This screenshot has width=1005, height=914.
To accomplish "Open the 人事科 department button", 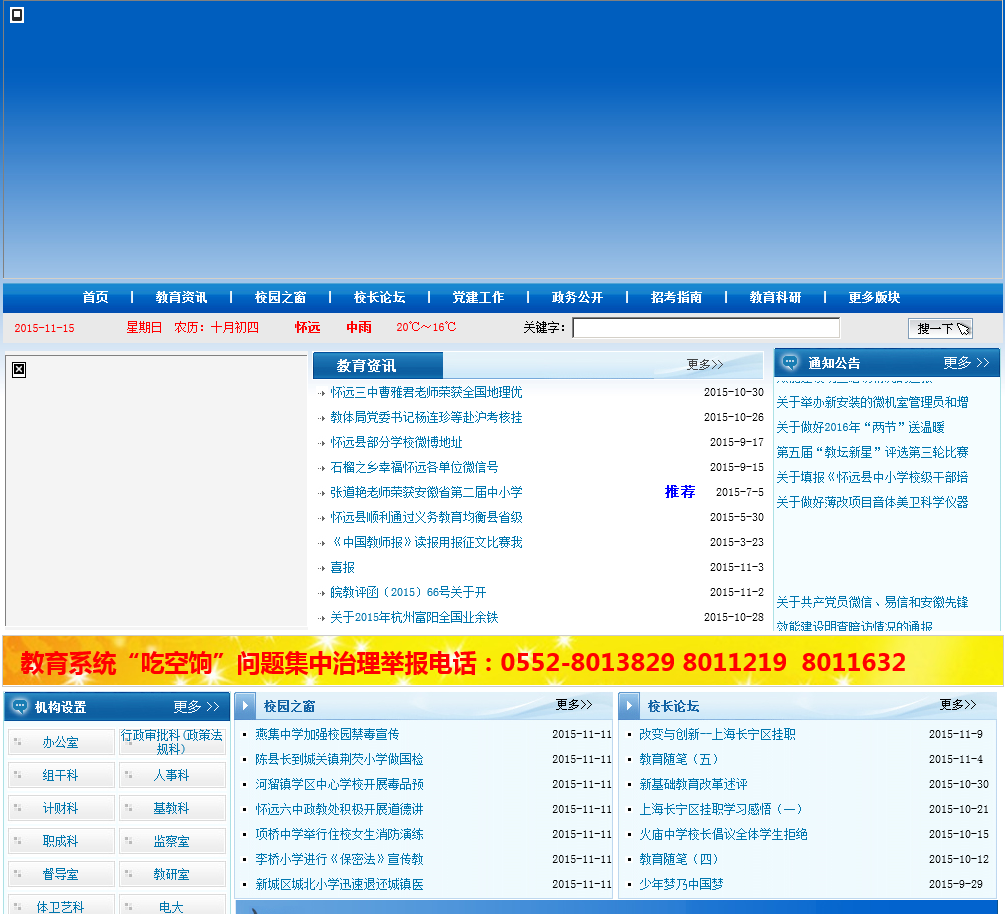I will click(x=172, y=776).
